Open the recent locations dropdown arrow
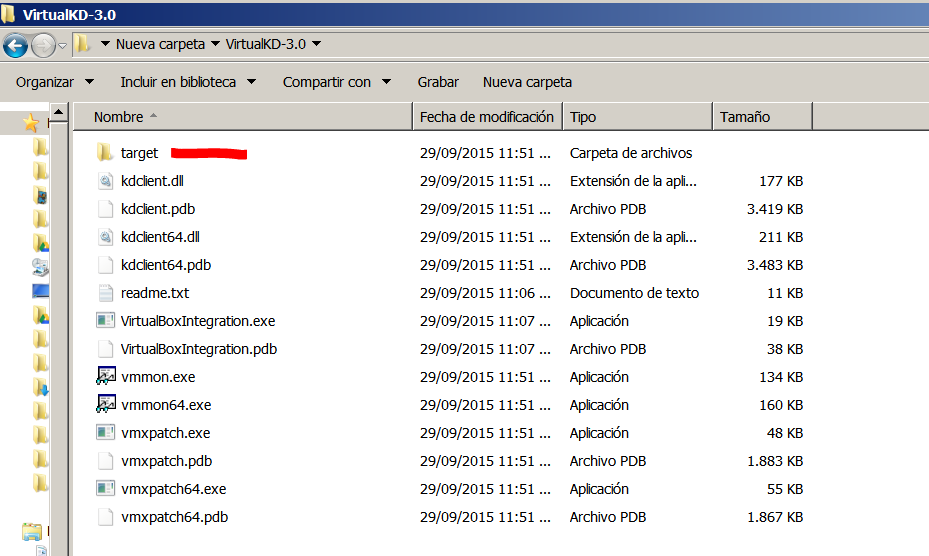 [62, 45]
